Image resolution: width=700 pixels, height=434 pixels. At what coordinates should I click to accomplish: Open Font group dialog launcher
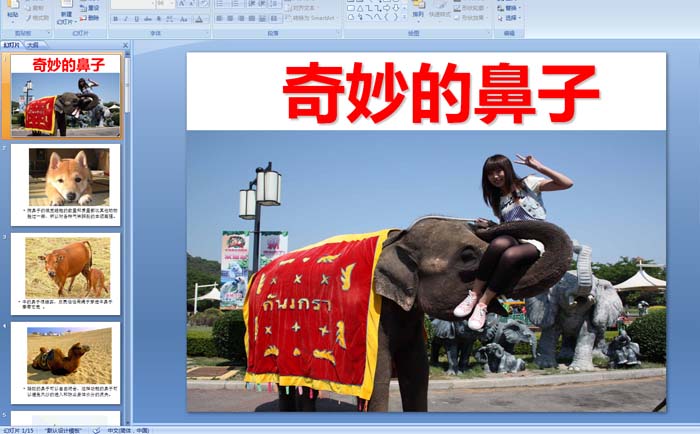(x=207, y=33)
